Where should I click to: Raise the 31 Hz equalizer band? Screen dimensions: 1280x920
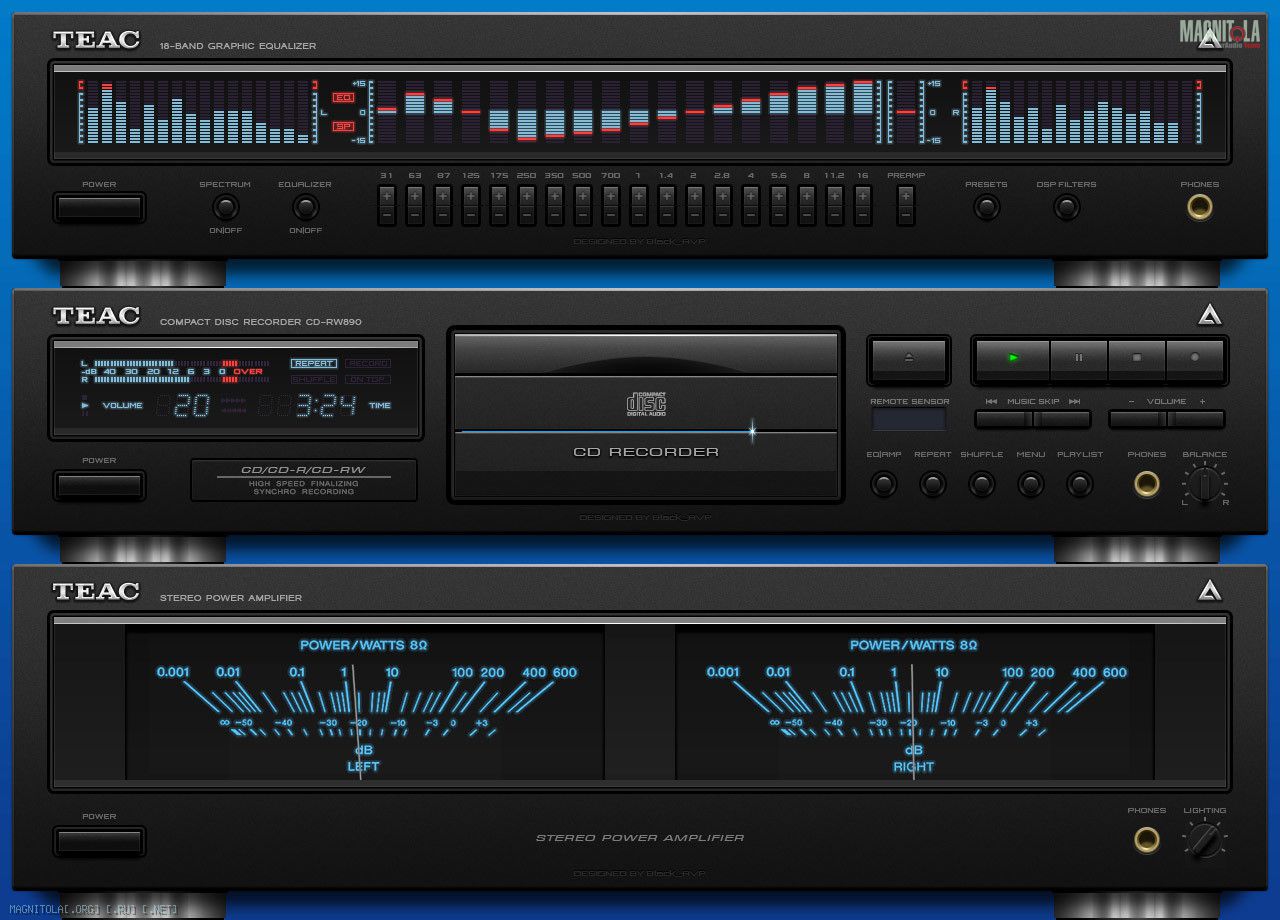click(386, 195)
